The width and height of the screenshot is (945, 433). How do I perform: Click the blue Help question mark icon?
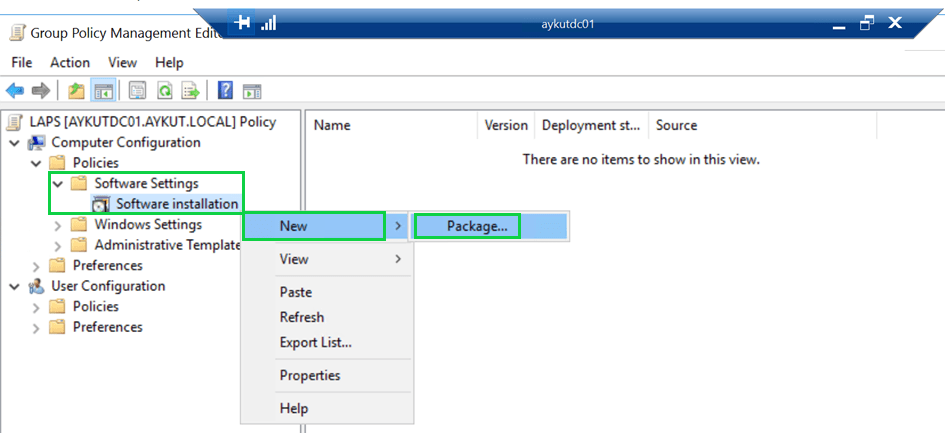pos(226,91)
